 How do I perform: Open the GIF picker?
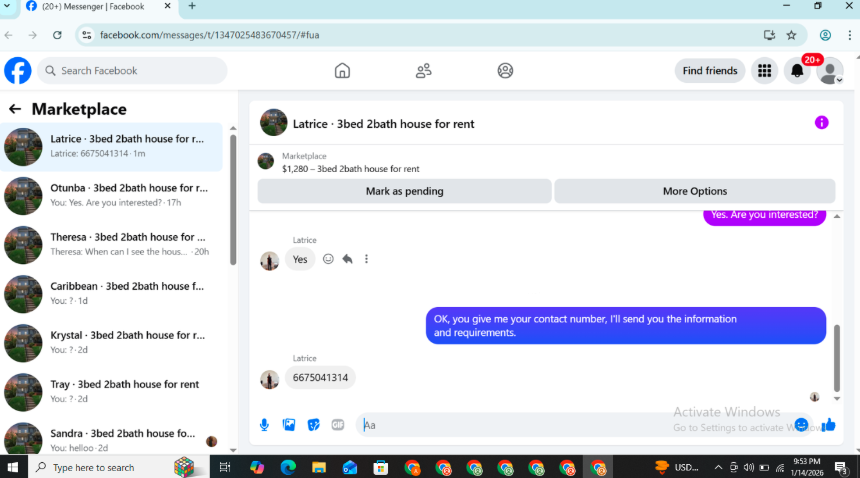[x=338, y=425]
